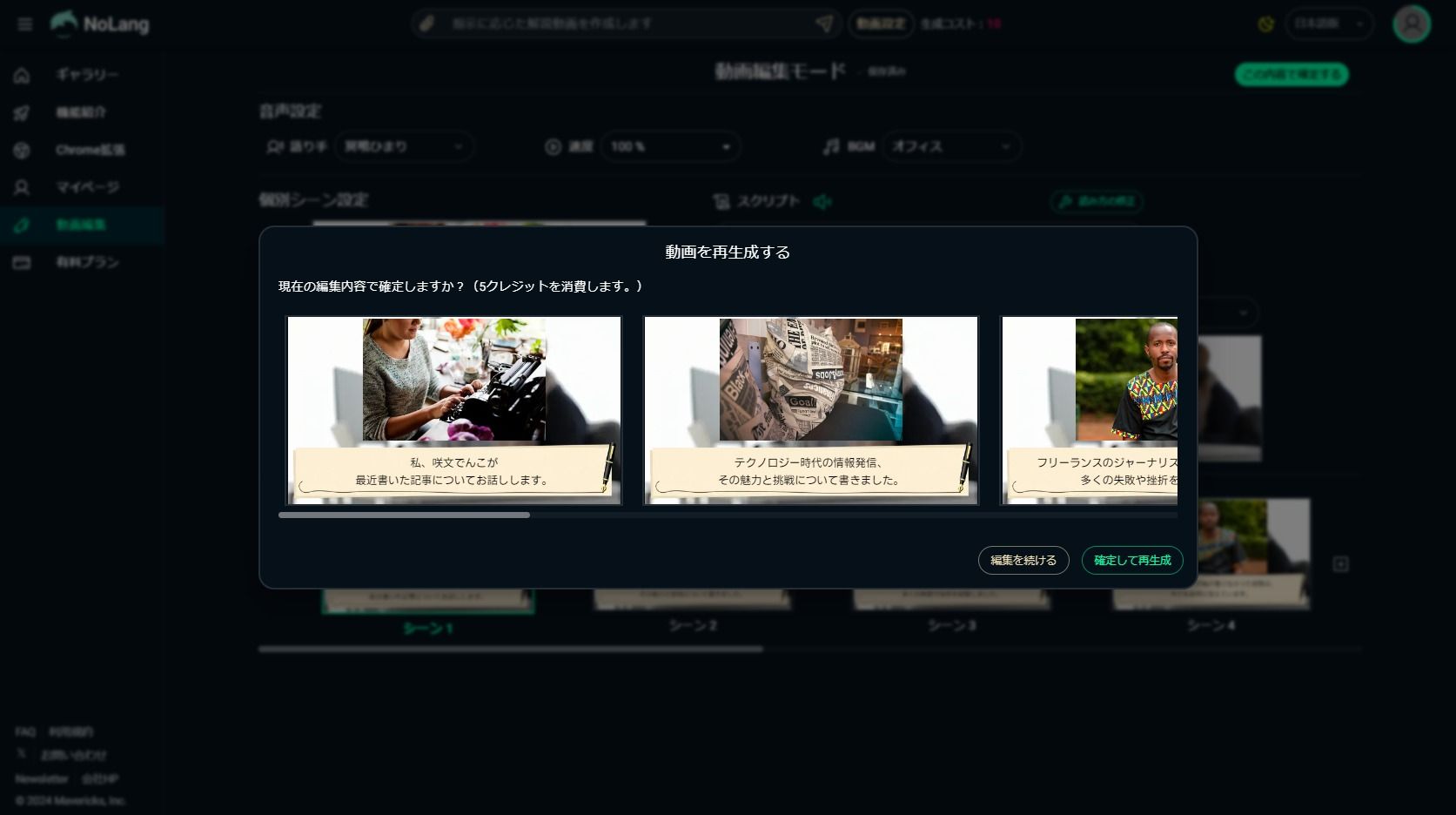This screenshot has width=1456, height=815.
Task: Open the hamburger navigation menu
Action: 24,24
